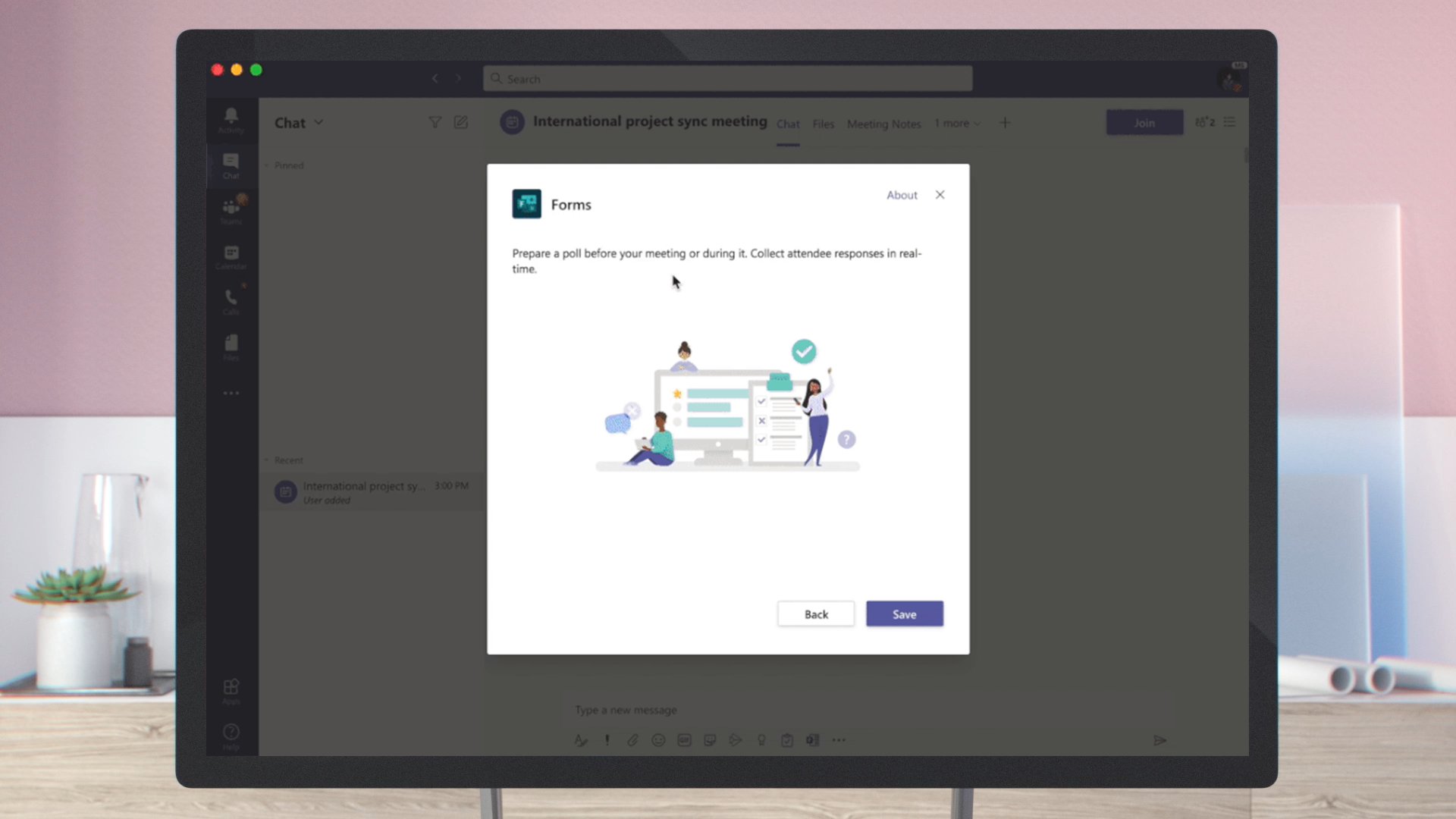Open Calls in the left sidebar
1456x819 pixels.
point(231,301)
